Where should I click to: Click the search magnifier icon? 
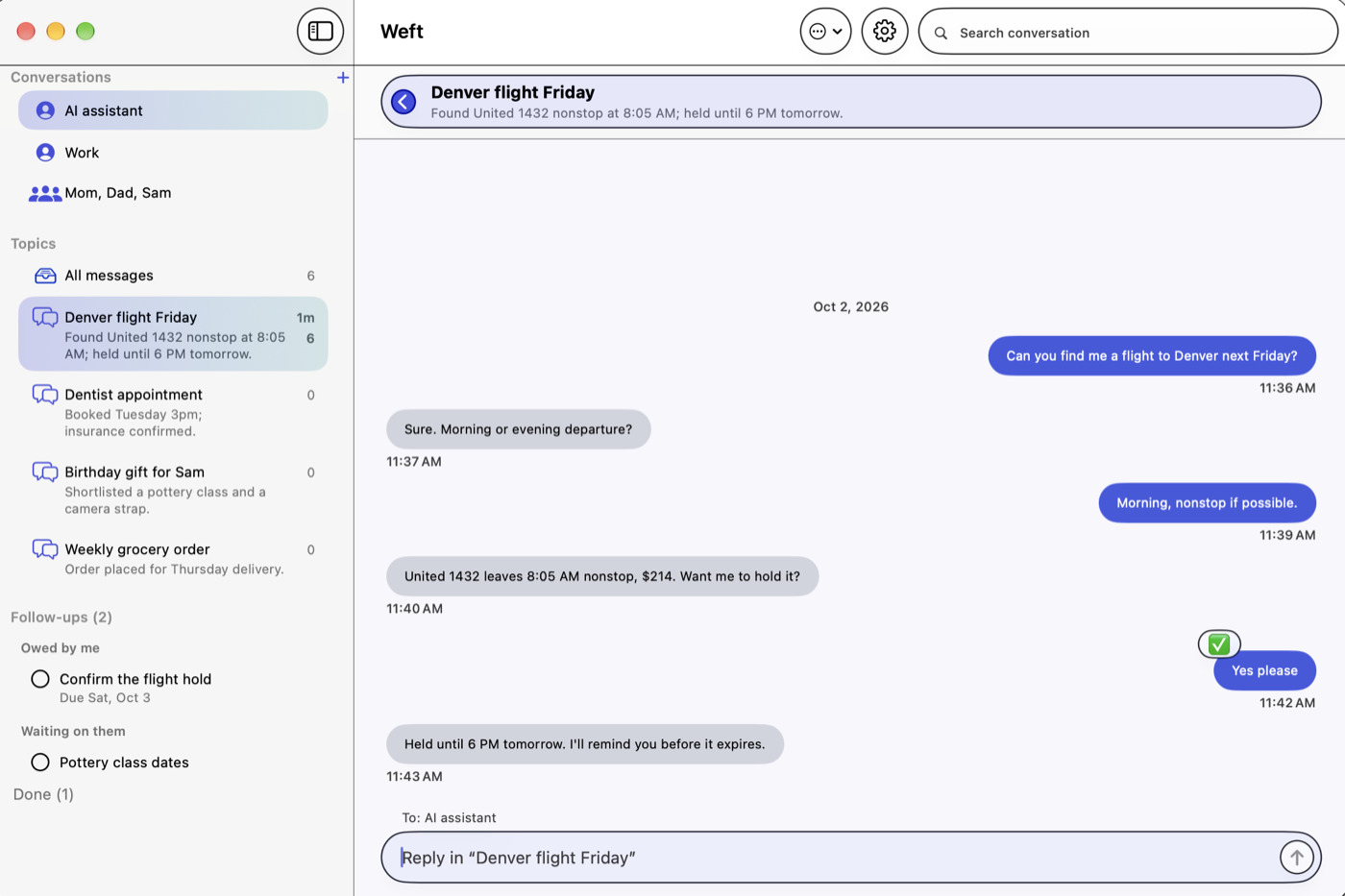(x=941, y=33)
